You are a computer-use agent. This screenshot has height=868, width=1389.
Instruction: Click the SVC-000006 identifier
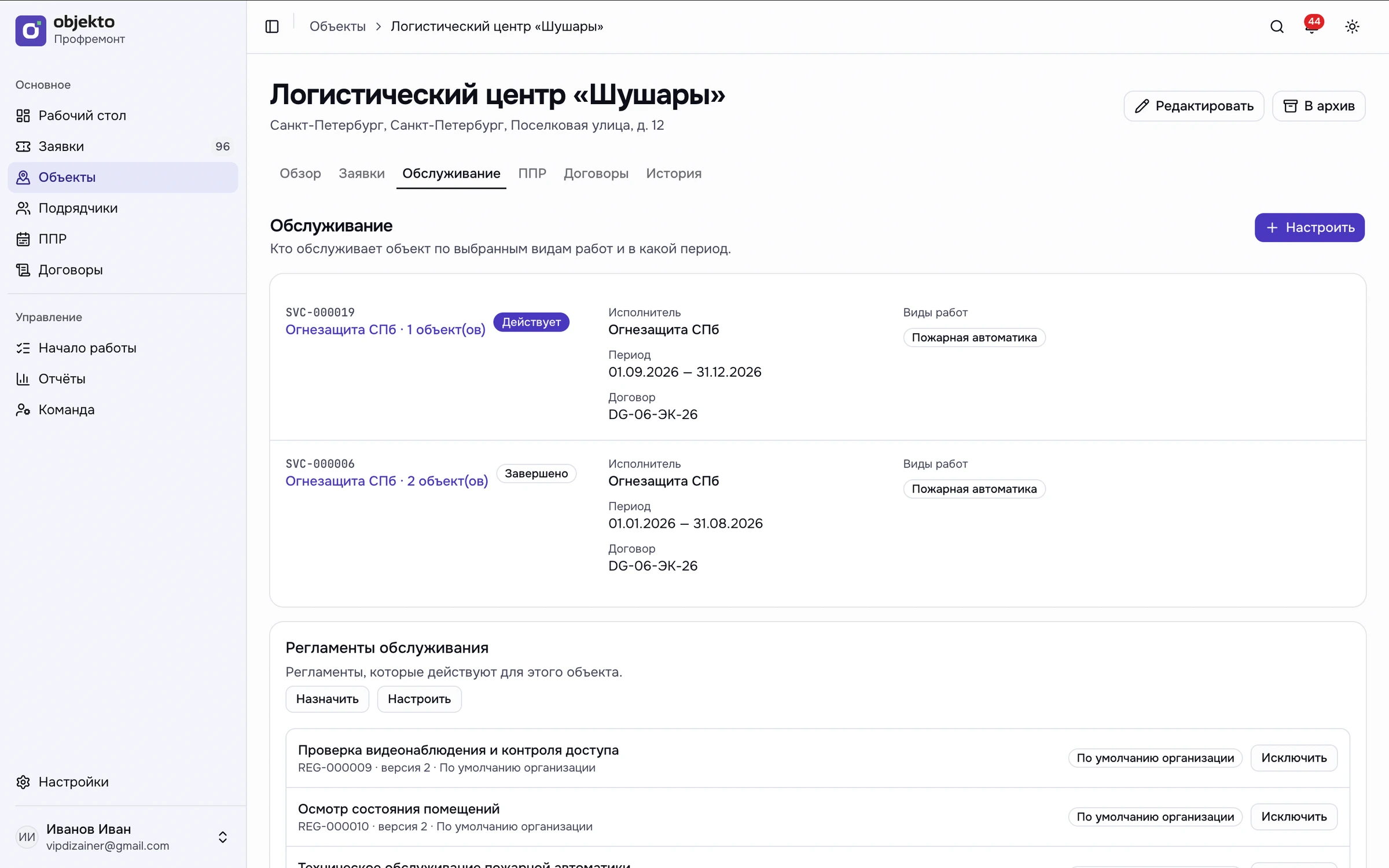(320, 464)
